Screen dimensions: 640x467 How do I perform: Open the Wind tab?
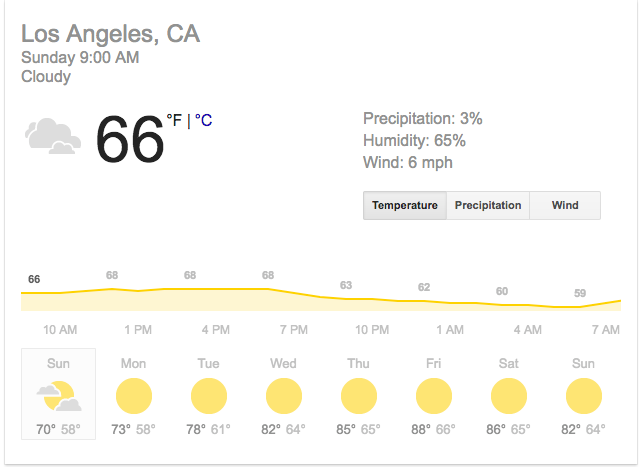tap(565, 205)
